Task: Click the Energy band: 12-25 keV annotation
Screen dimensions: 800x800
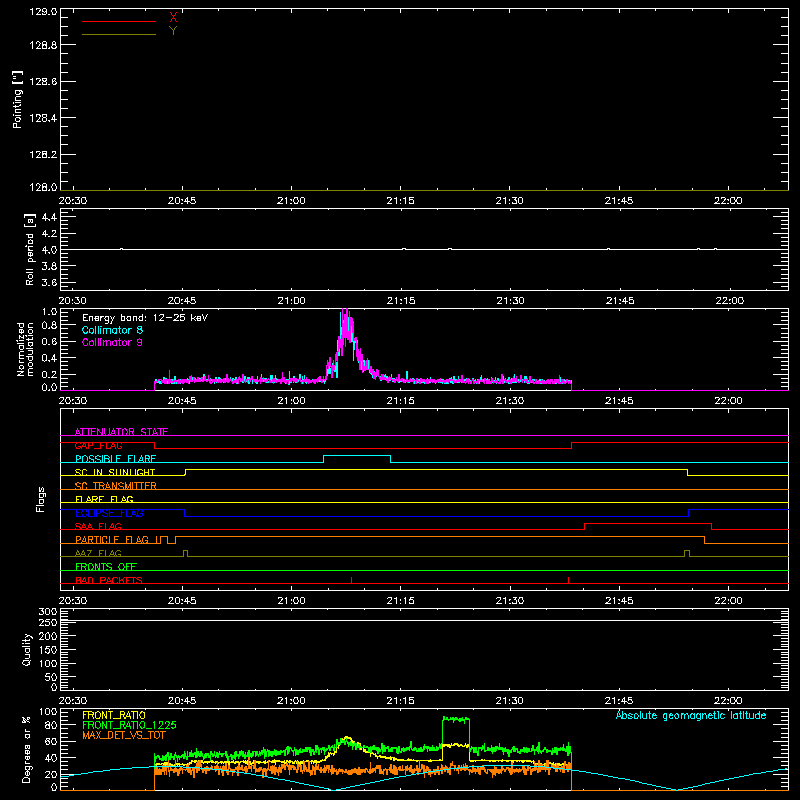Action: (x=145, y=318)
